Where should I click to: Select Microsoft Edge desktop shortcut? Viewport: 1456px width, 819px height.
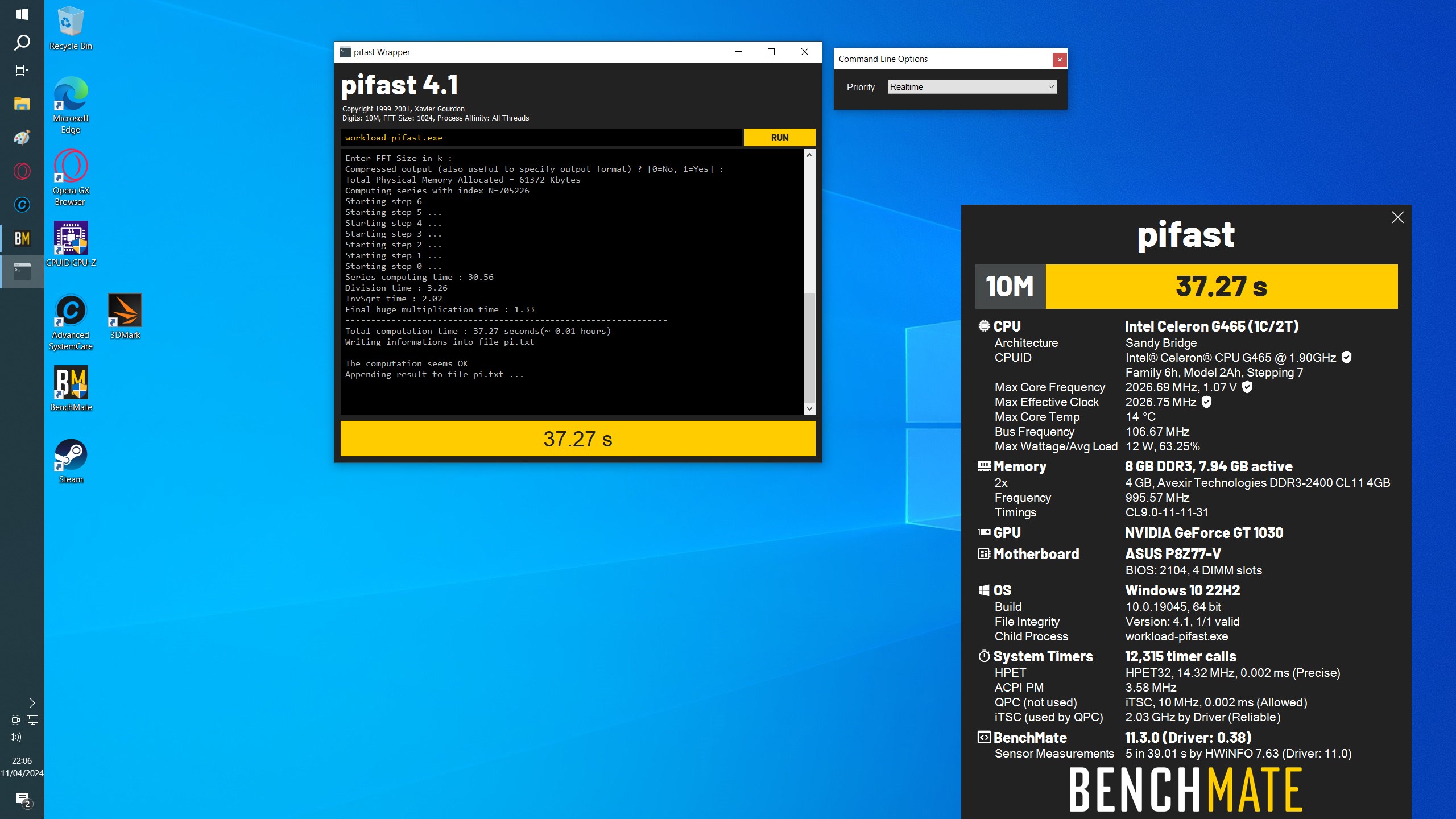click(71, 106)
